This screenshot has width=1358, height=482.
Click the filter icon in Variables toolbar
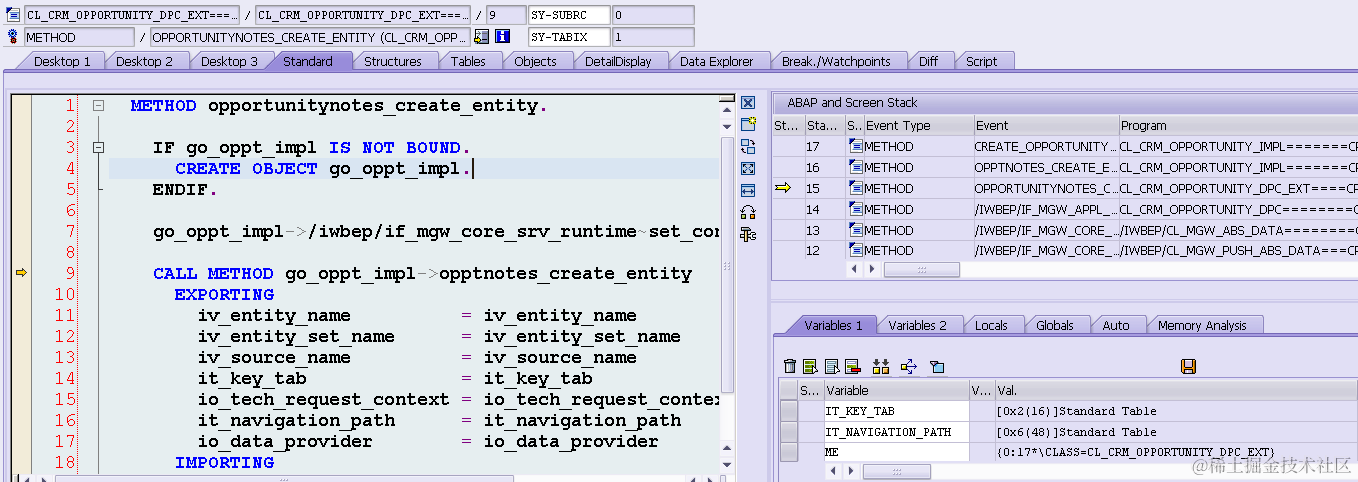coord(937,367)
